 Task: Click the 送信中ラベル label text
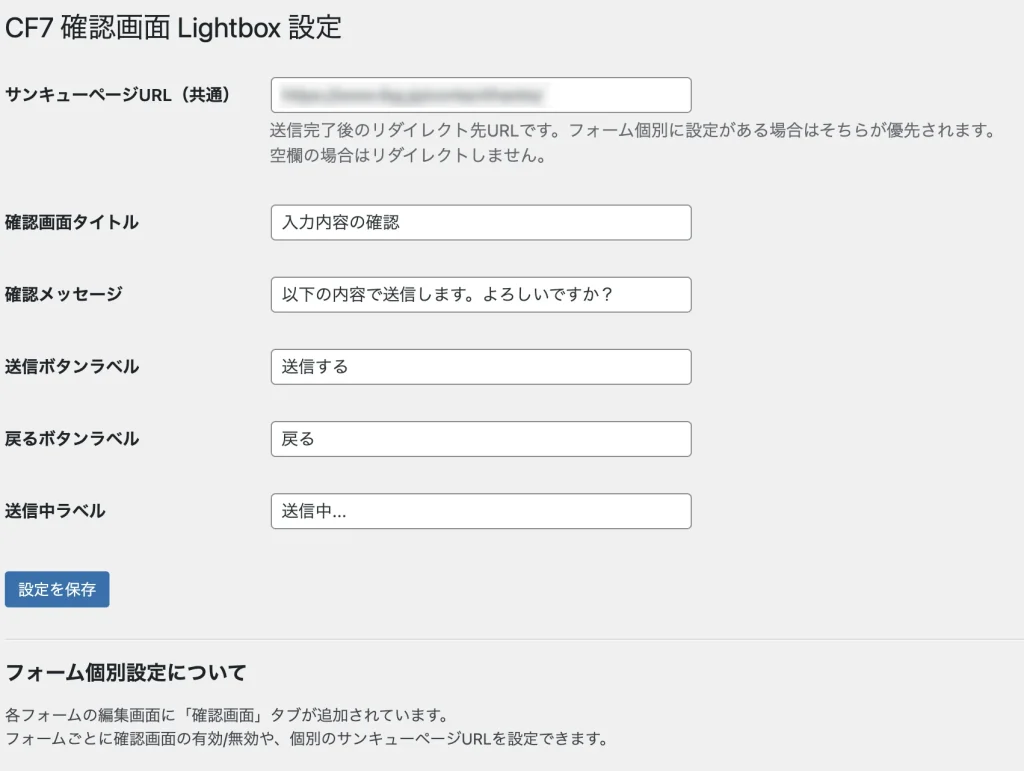(x=55, y=510)
